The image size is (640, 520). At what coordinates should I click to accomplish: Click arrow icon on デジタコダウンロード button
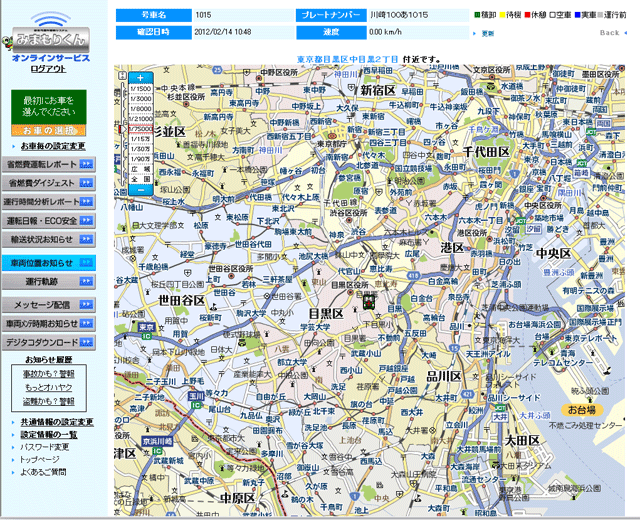86,342
